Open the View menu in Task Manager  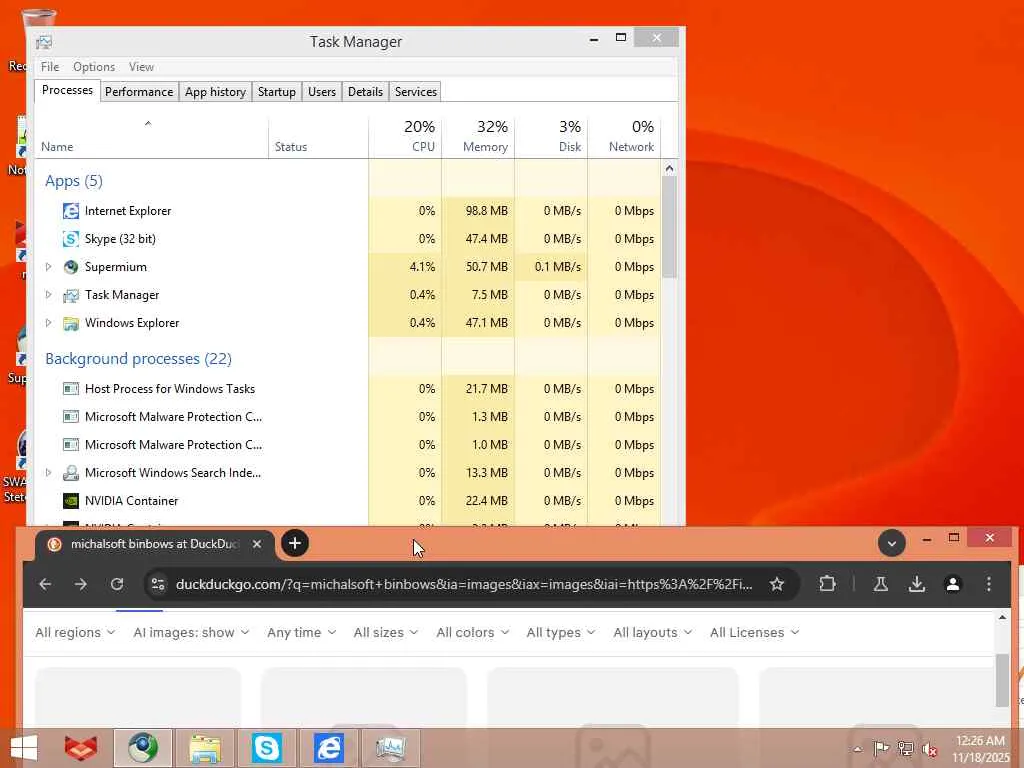(141, 67)
